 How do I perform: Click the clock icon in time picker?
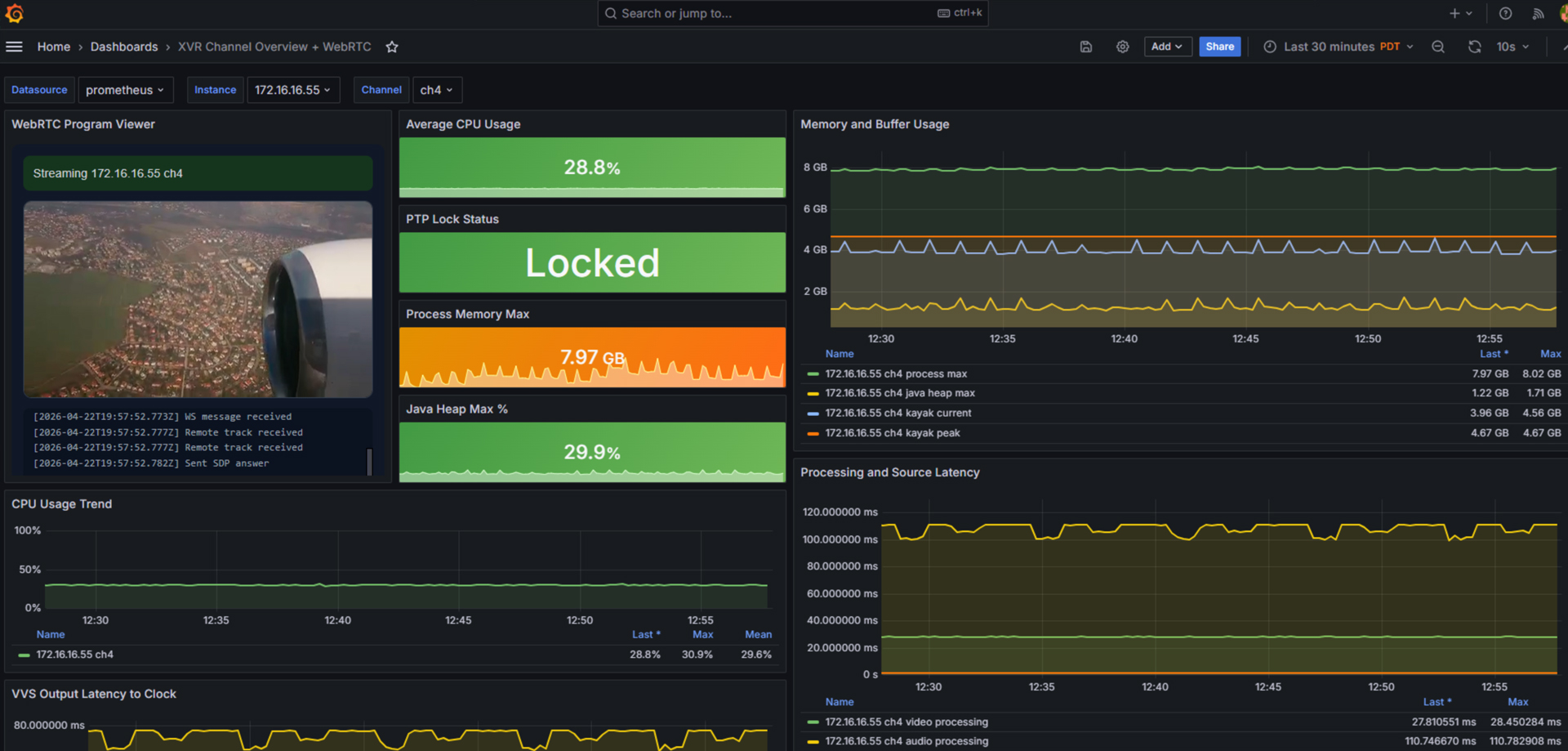[x=1270, y=47]
